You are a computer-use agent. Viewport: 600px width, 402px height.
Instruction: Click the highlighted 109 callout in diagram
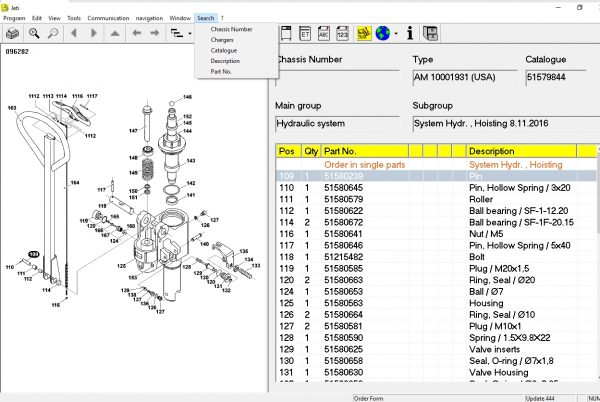point(34,254)
